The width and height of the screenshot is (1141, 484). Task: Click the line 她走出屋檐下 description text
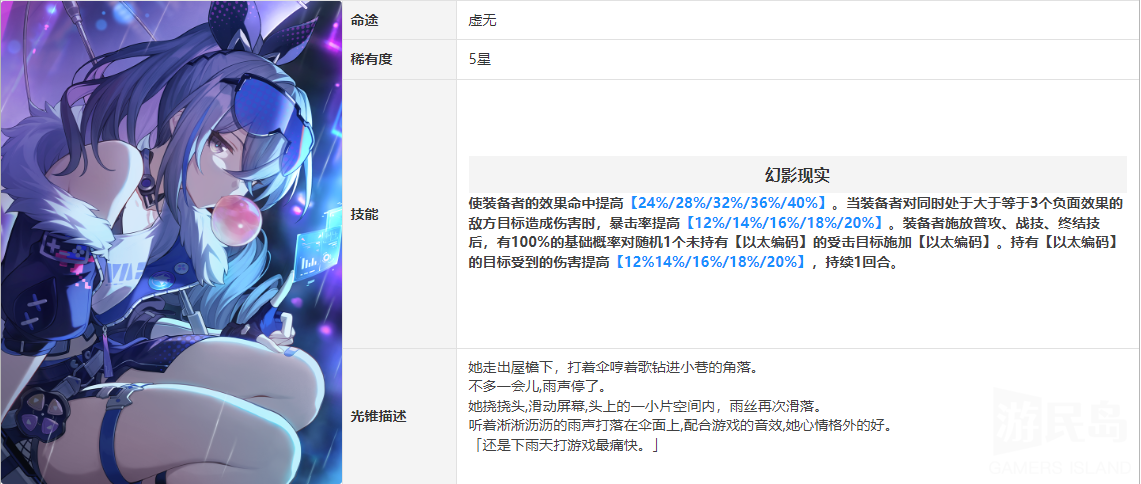(614, 367)
